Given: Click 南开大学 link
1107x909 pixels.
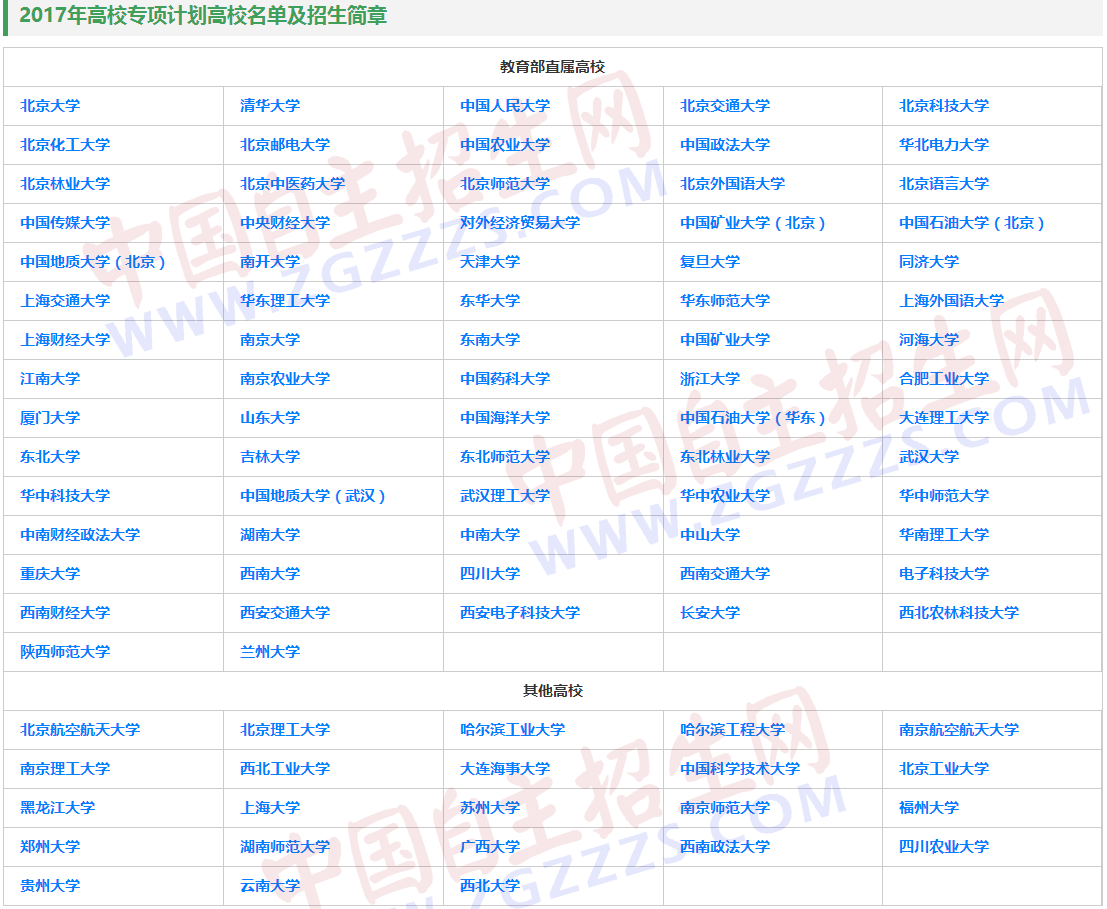Looking at the screenshot, I should pyautogui.click(x=270, y=262).
